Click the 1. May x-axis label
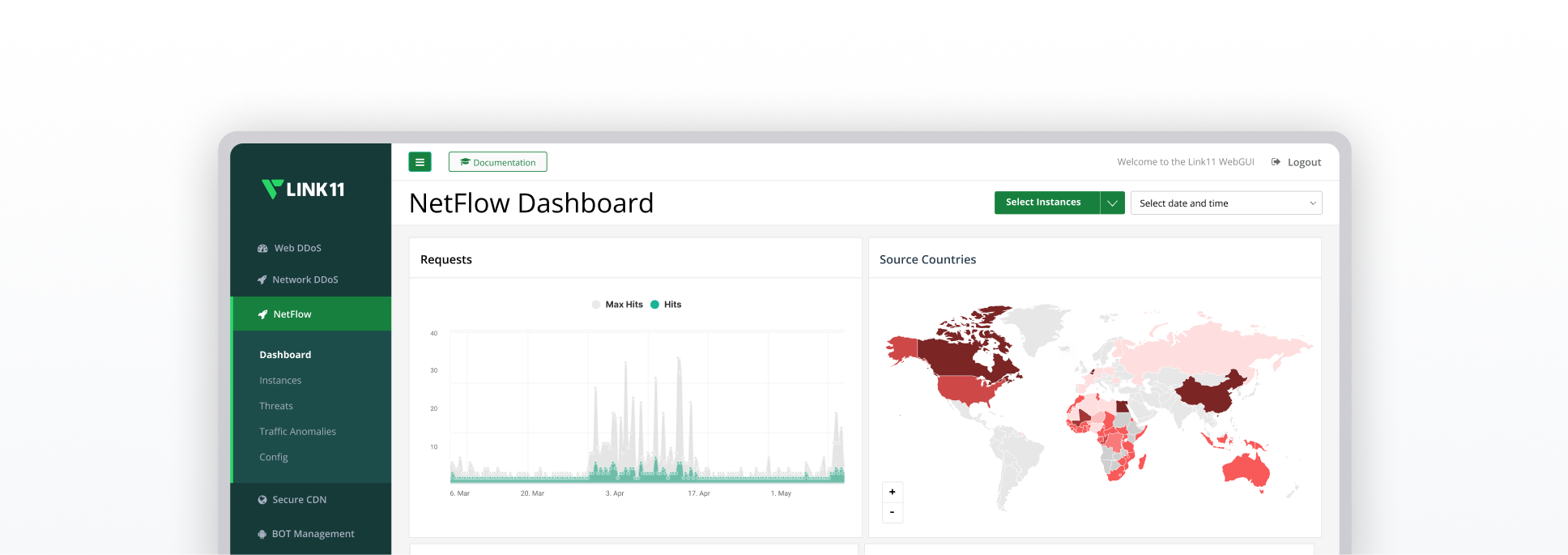The width and height of the screenshot is (1568, 555). click(x=781, y=493)
